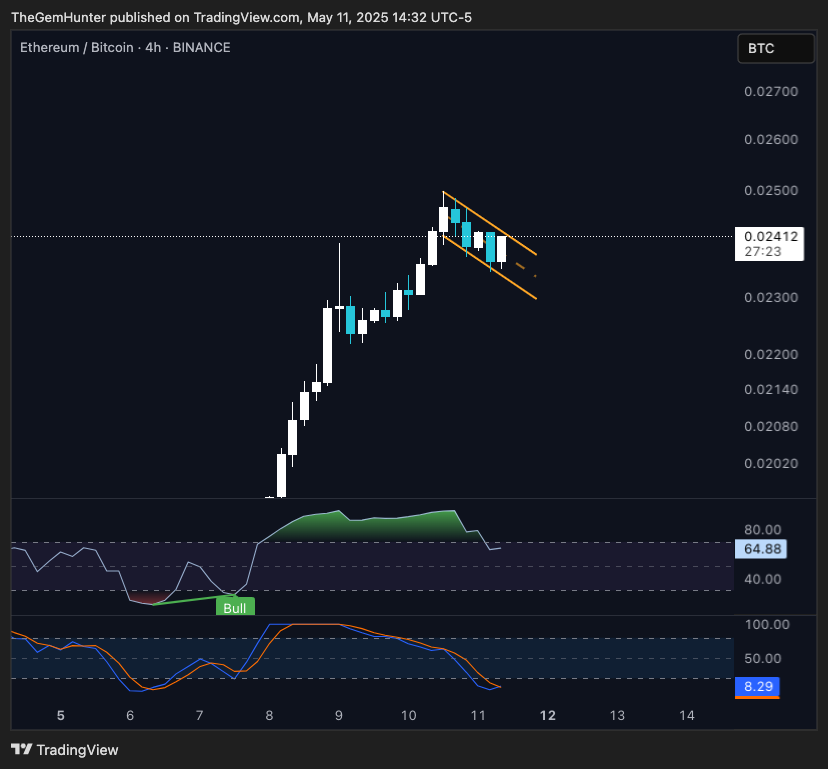
Task: Click the candle countdown timer 27:23
Action: pyautogui.click(x=763, y=251)
